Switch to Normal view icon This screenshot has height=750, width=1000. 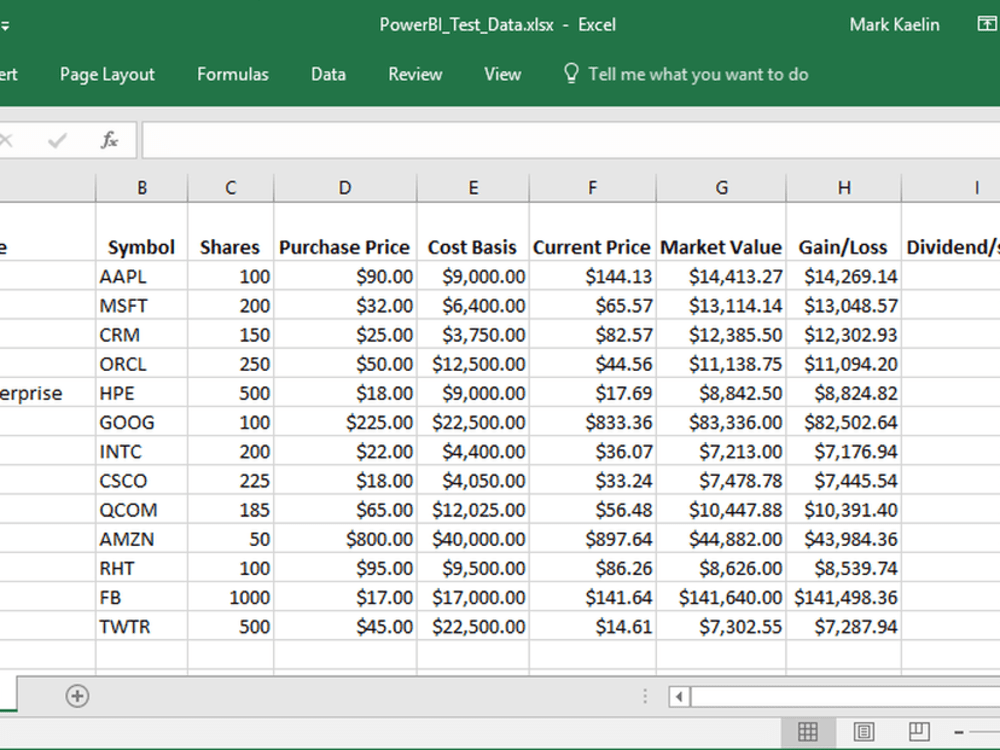pyautogui.click(x=807, y=732)
